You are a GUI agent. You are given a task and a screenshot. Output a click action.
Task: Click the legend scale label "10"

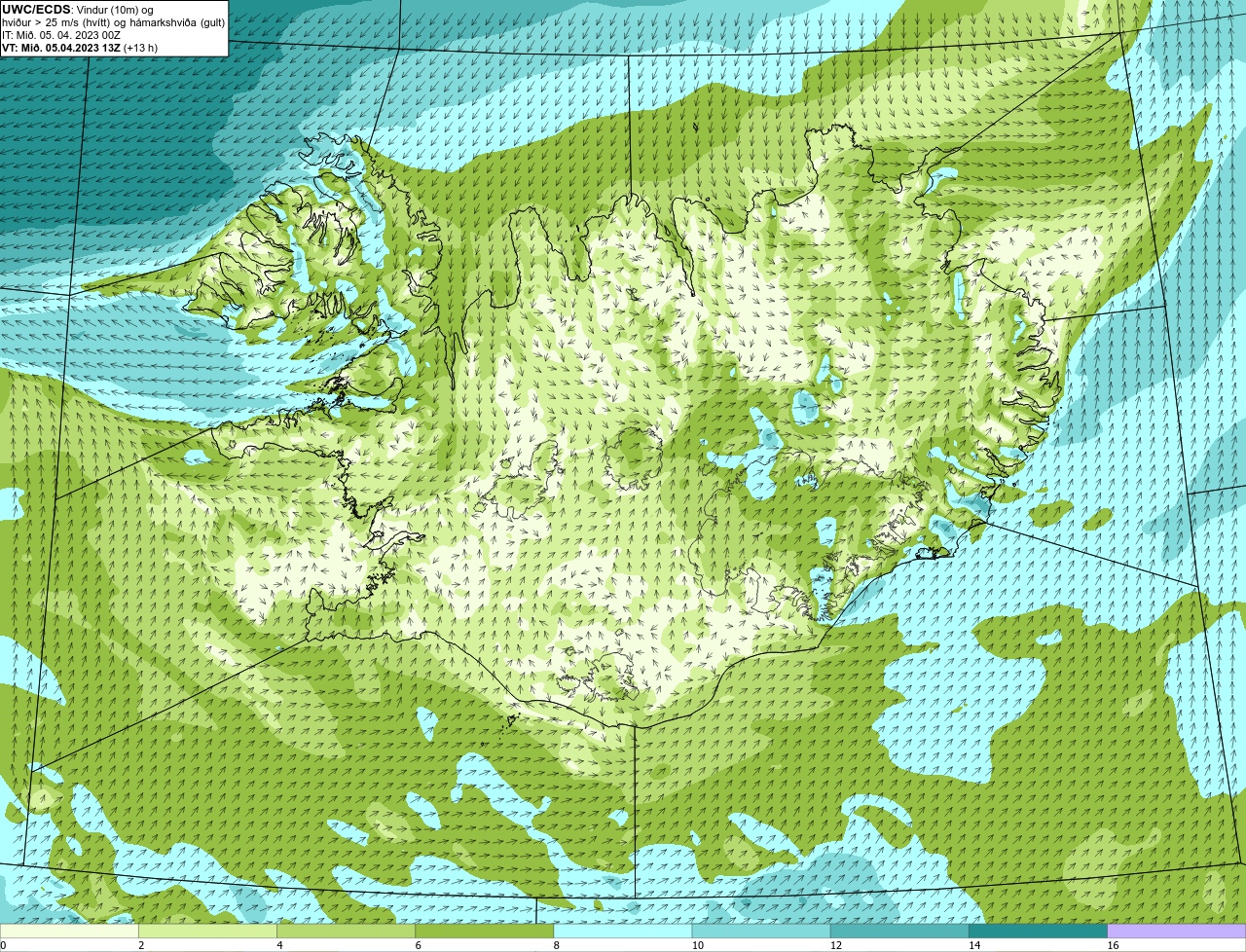tap(698, 945)
